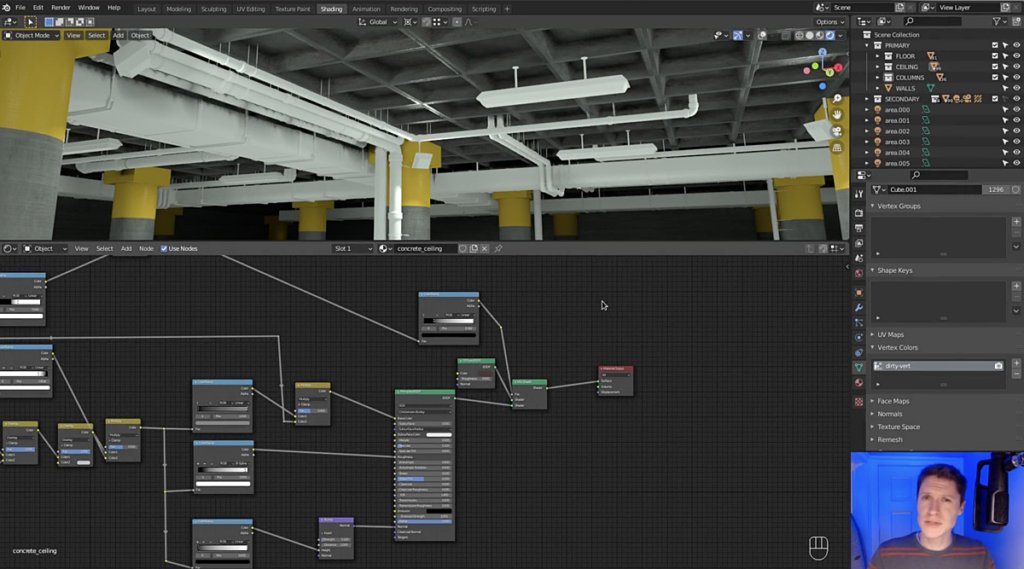The width and height of the screenshot is (1024, 569).
Task: Open the viewport Add menu
Action: (118, 35)
